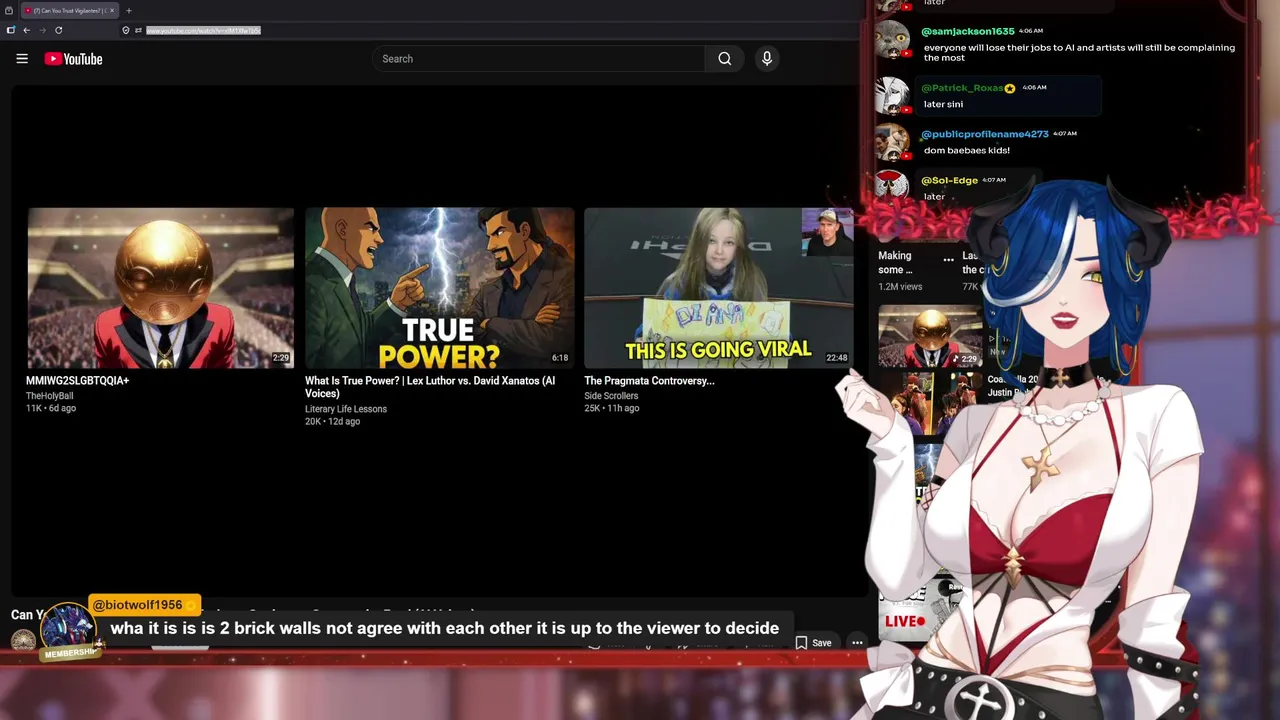
Task: Visit channel Literary Life Lessons
Action: (x=346, y=409)
